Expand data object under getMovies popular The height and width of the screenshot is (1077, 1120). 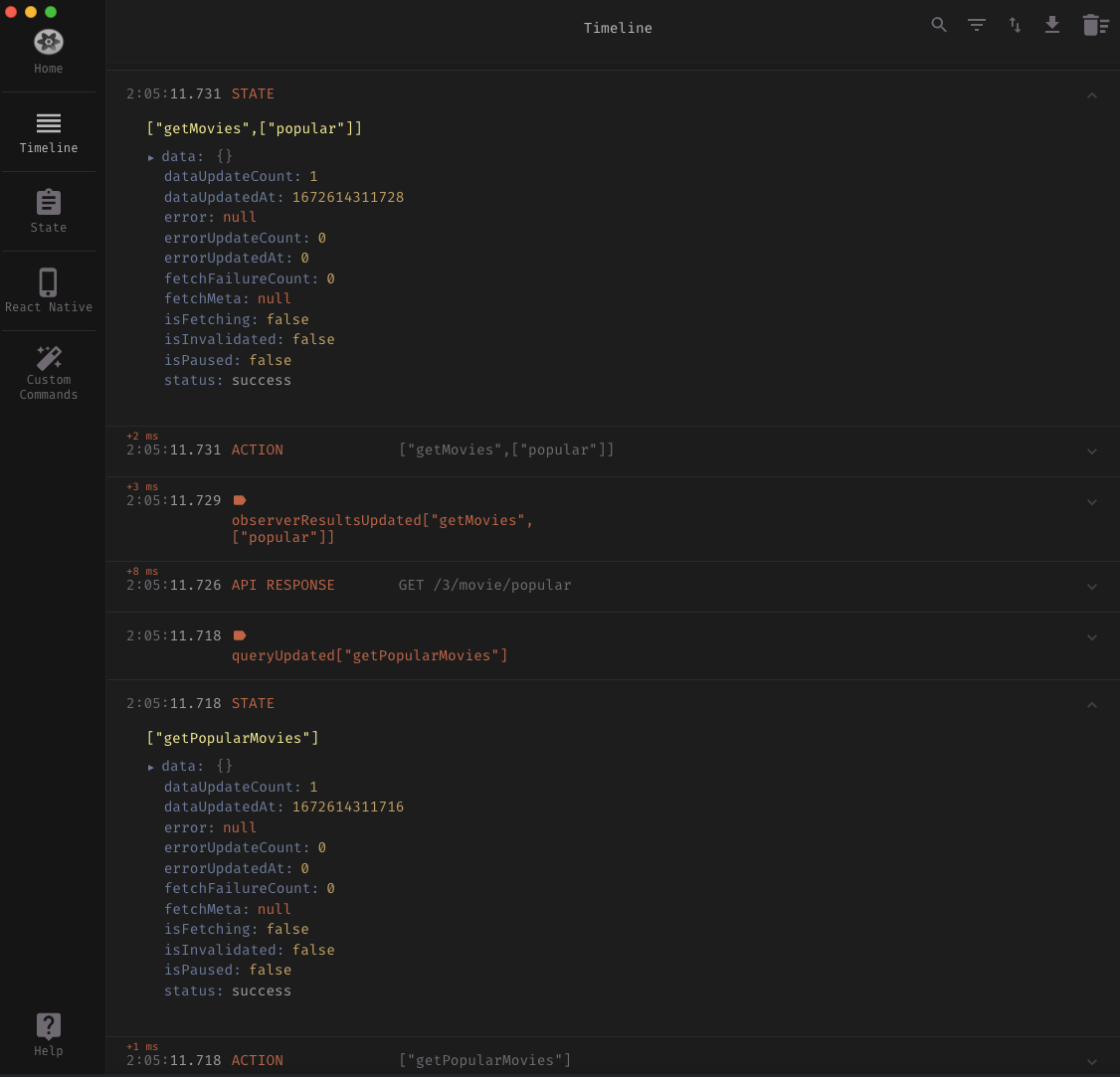click(x=151, y=157)
